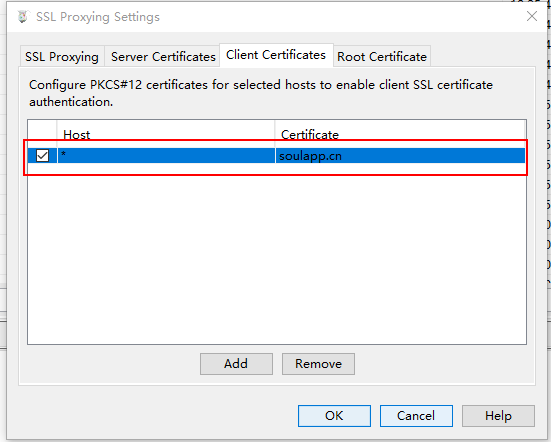Cancel the SSL Proxying Settings changes
Viewport: 551px width, 442px height.
416,416
